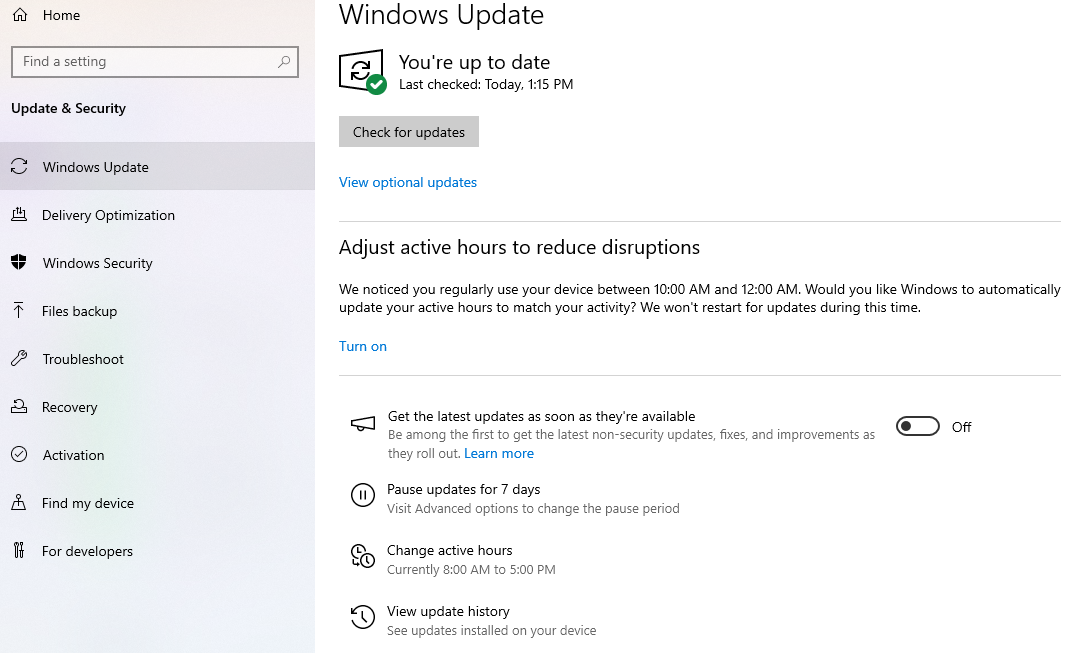Select Troubleshoot in sidebar
The image size is (1066, 653).
[x=157, y=359]
